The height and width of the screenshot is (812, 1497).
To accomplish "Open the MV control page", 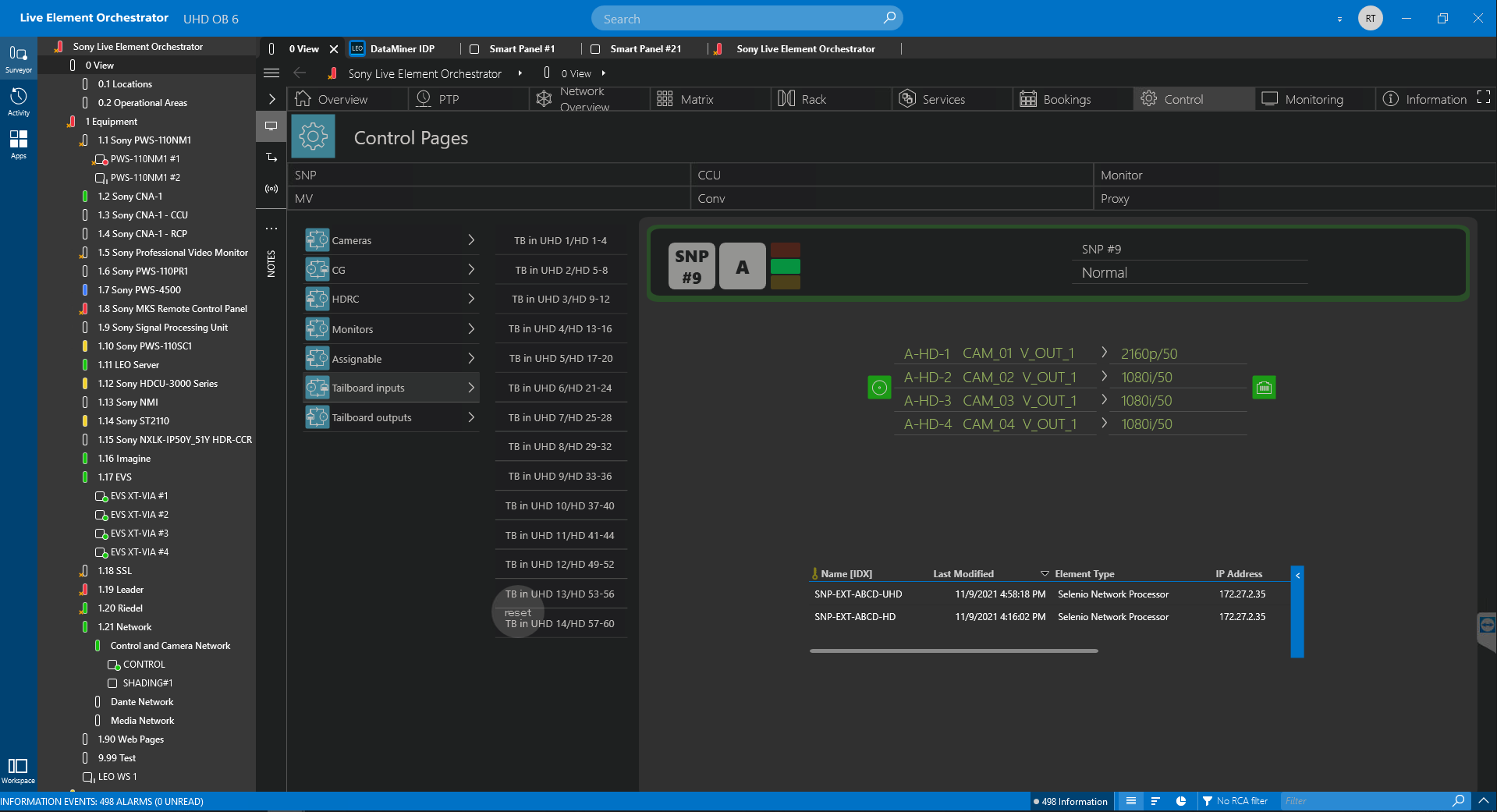I will click(489, 198).
